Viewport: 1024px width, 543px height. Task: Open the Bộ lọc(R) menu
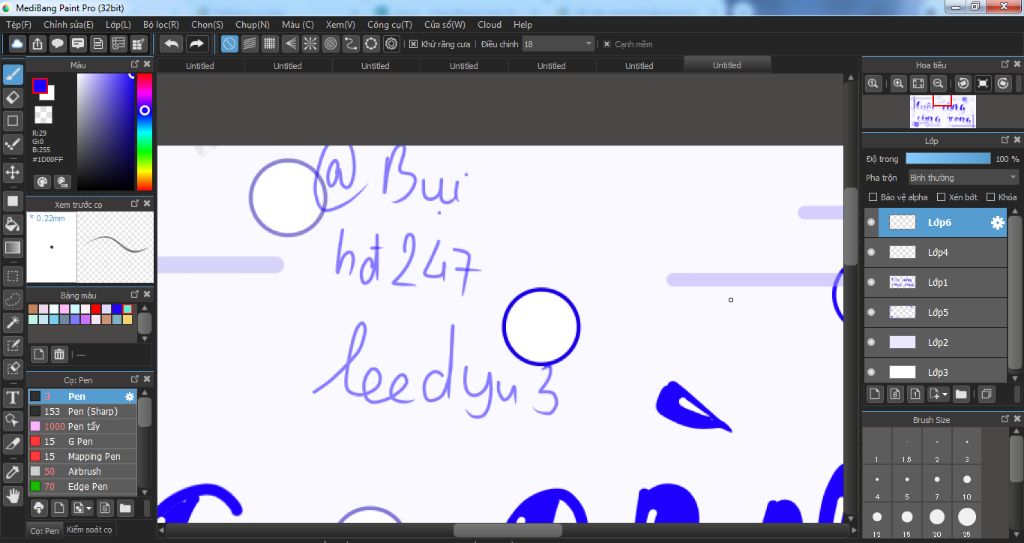tap(161, 25)
